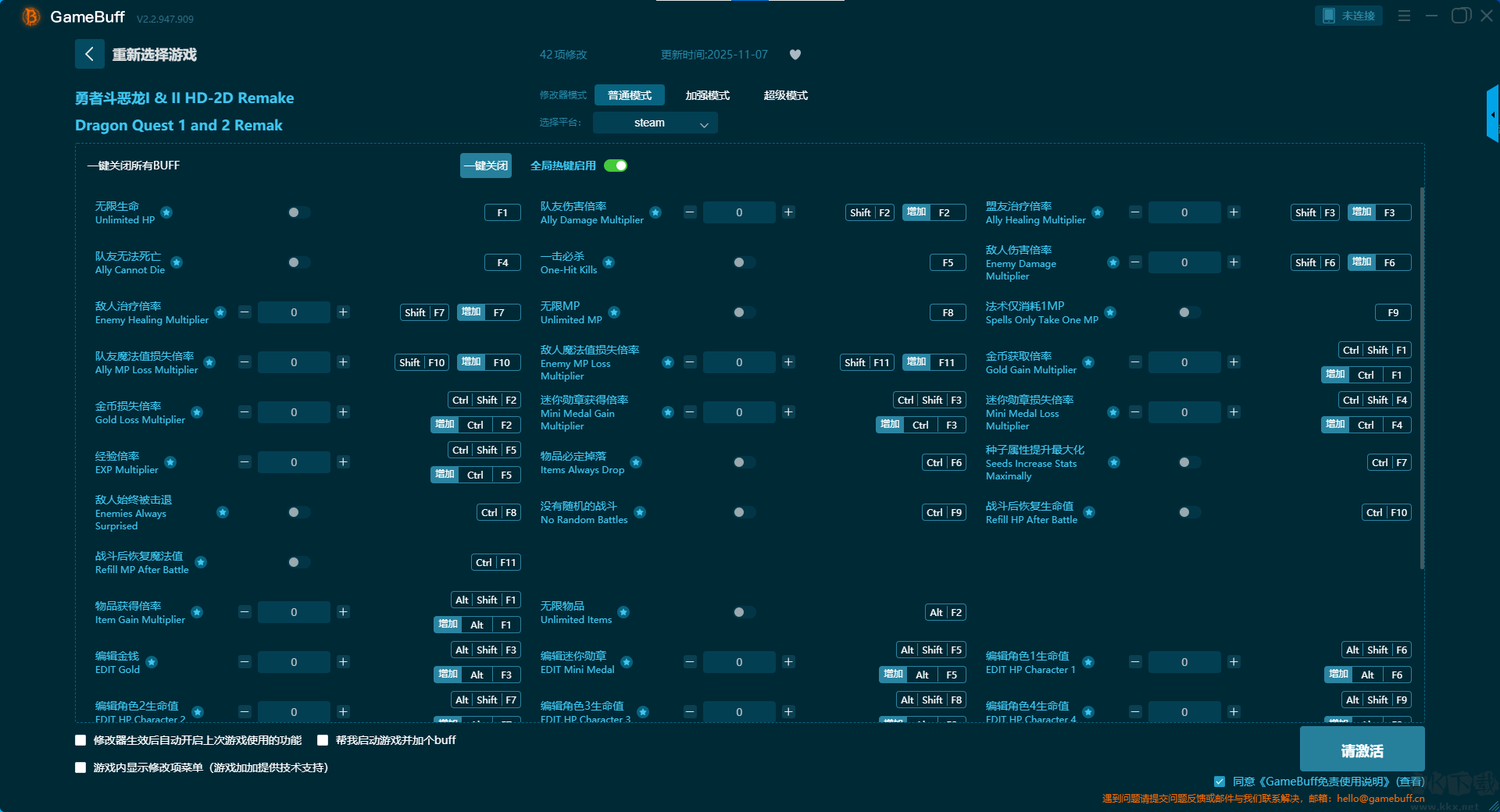Click the EDIT Gold value input field
Screen dimensions: 1500x812
[294, 662]
